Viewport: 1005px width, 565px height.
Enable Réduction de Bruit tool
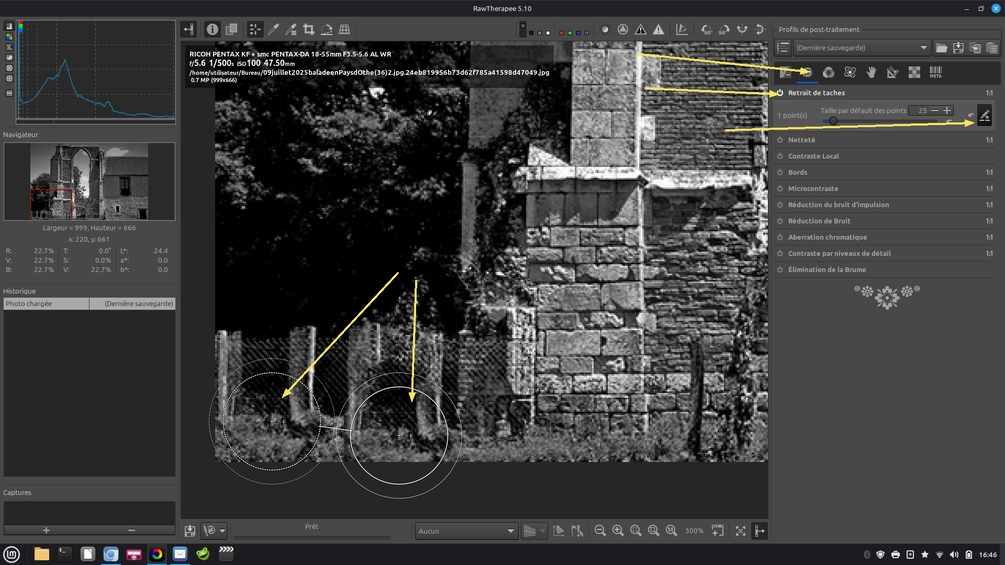(x=780, y=221)
